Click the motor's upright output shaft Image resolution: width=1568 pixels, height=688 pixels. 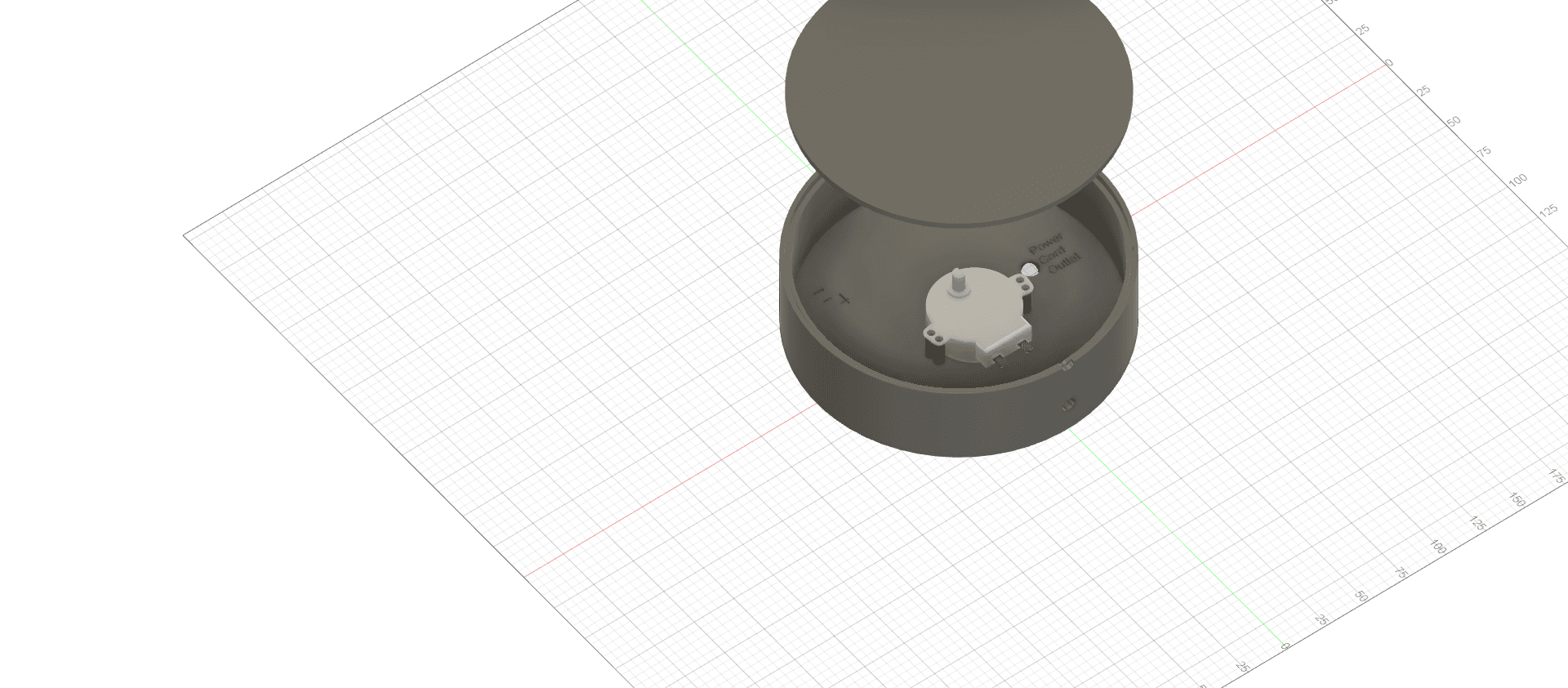959,280
